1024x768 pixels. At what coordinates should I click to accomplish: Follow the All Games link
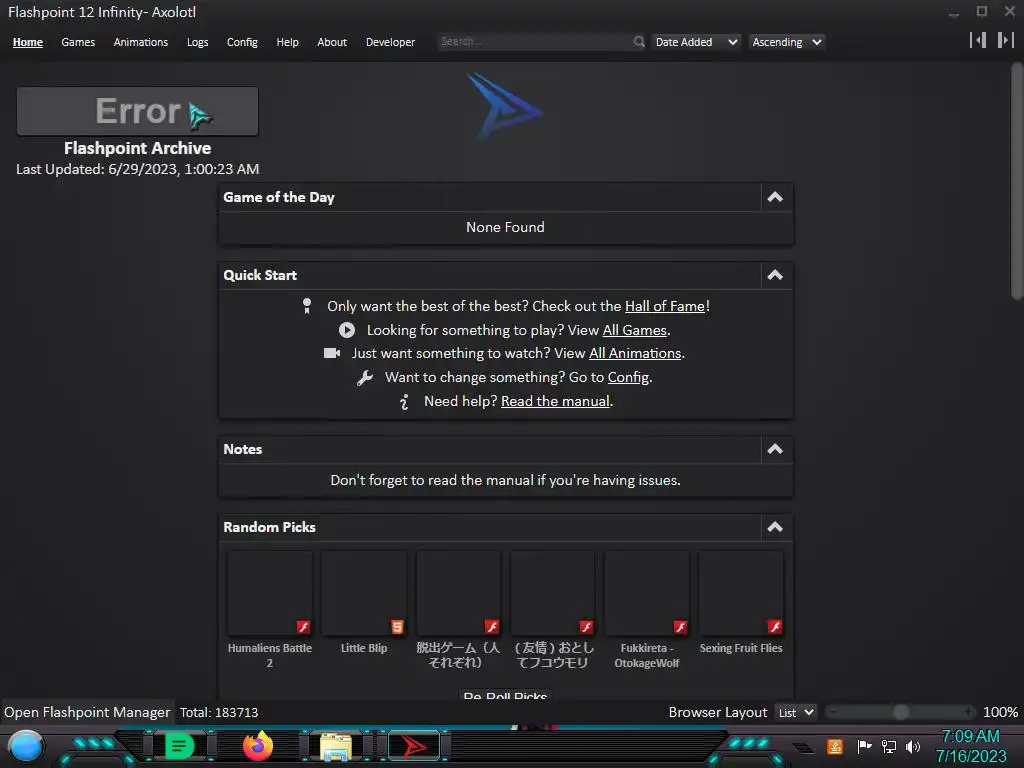635,330
